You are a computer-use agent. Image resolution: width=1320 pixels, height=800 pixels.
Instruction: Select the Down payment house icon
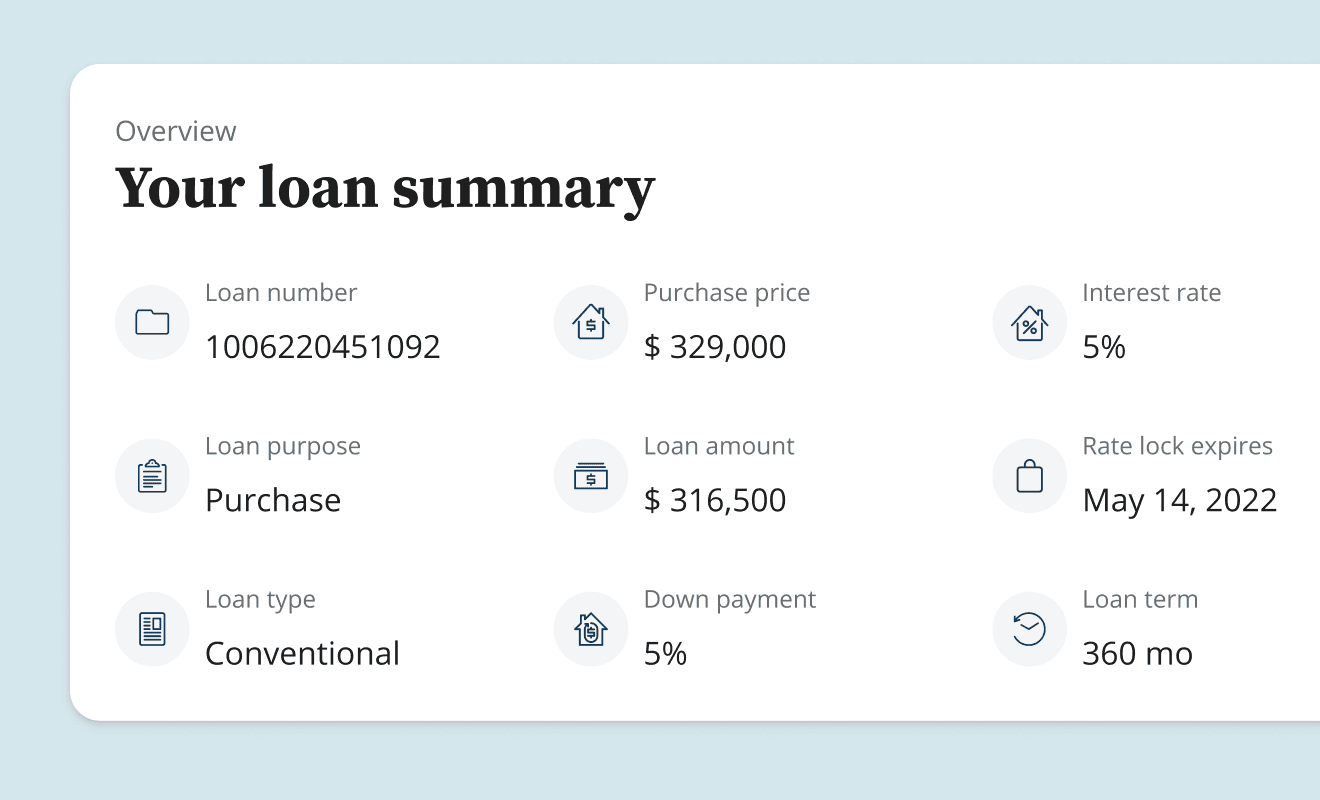pyautogui.click(x=590, y=629)
